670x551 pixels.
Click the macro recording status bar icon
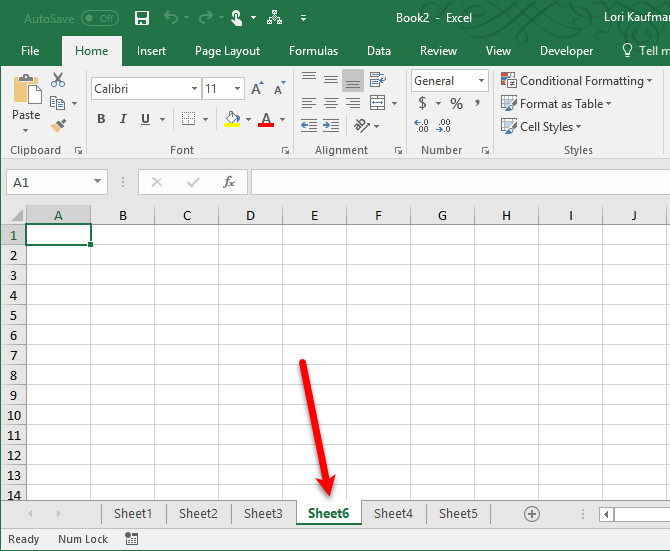(x=132, y=539)
